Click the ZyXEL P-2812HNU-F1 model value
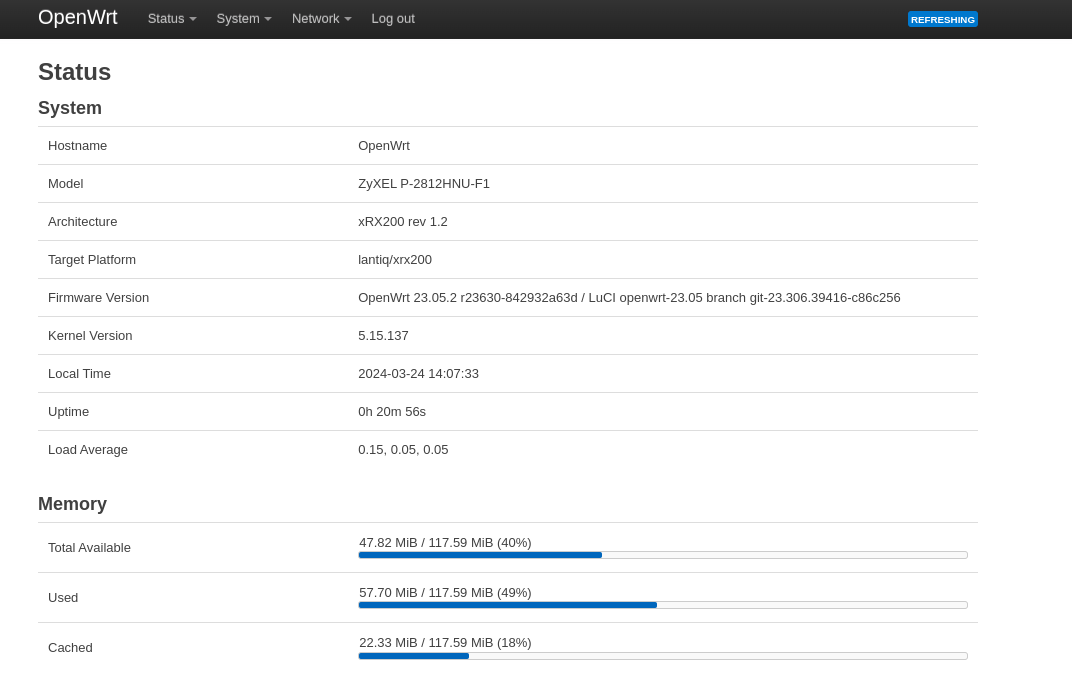Screen dimensions: 1072x674 click(424, 184)
